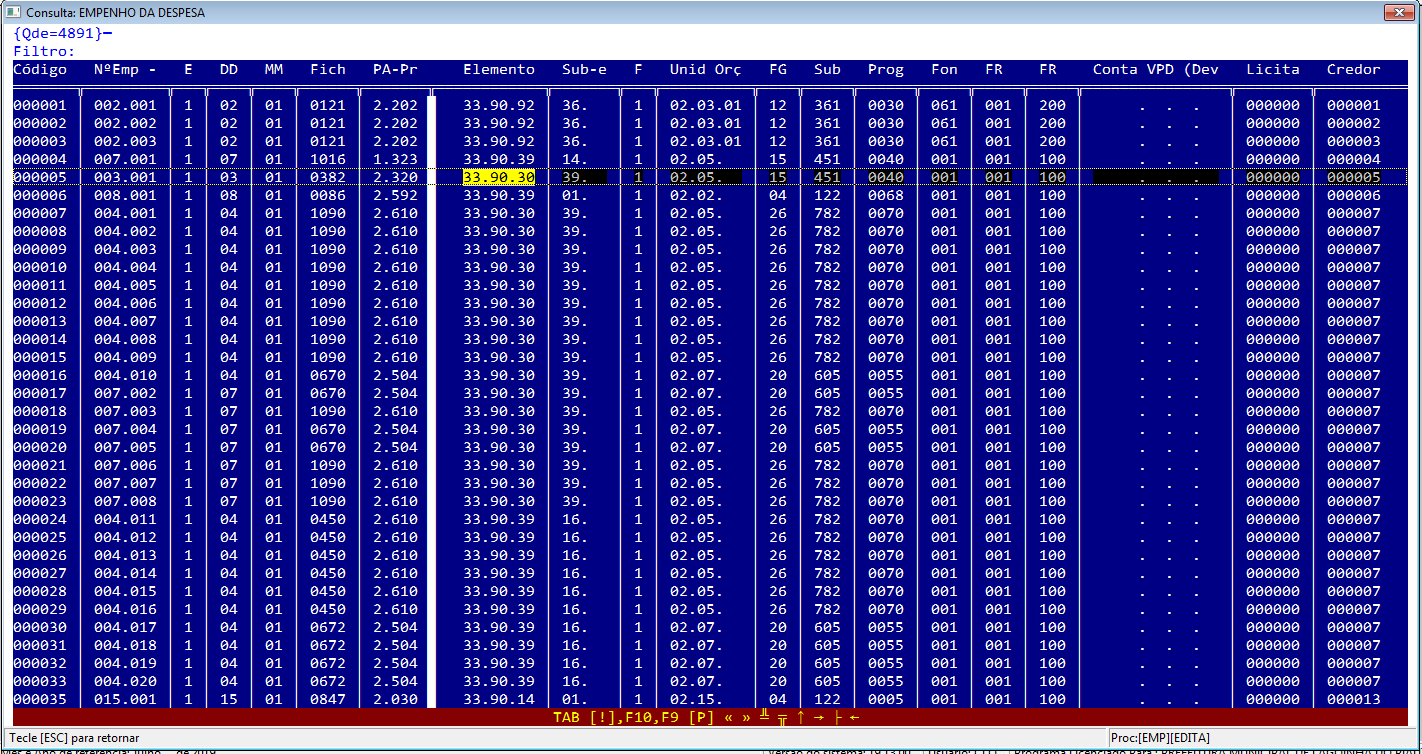Image resolution: width=1422 pixels, height=754 pixels.
Task: Click the Sub-e column header
Action: (x=584, y=70)
